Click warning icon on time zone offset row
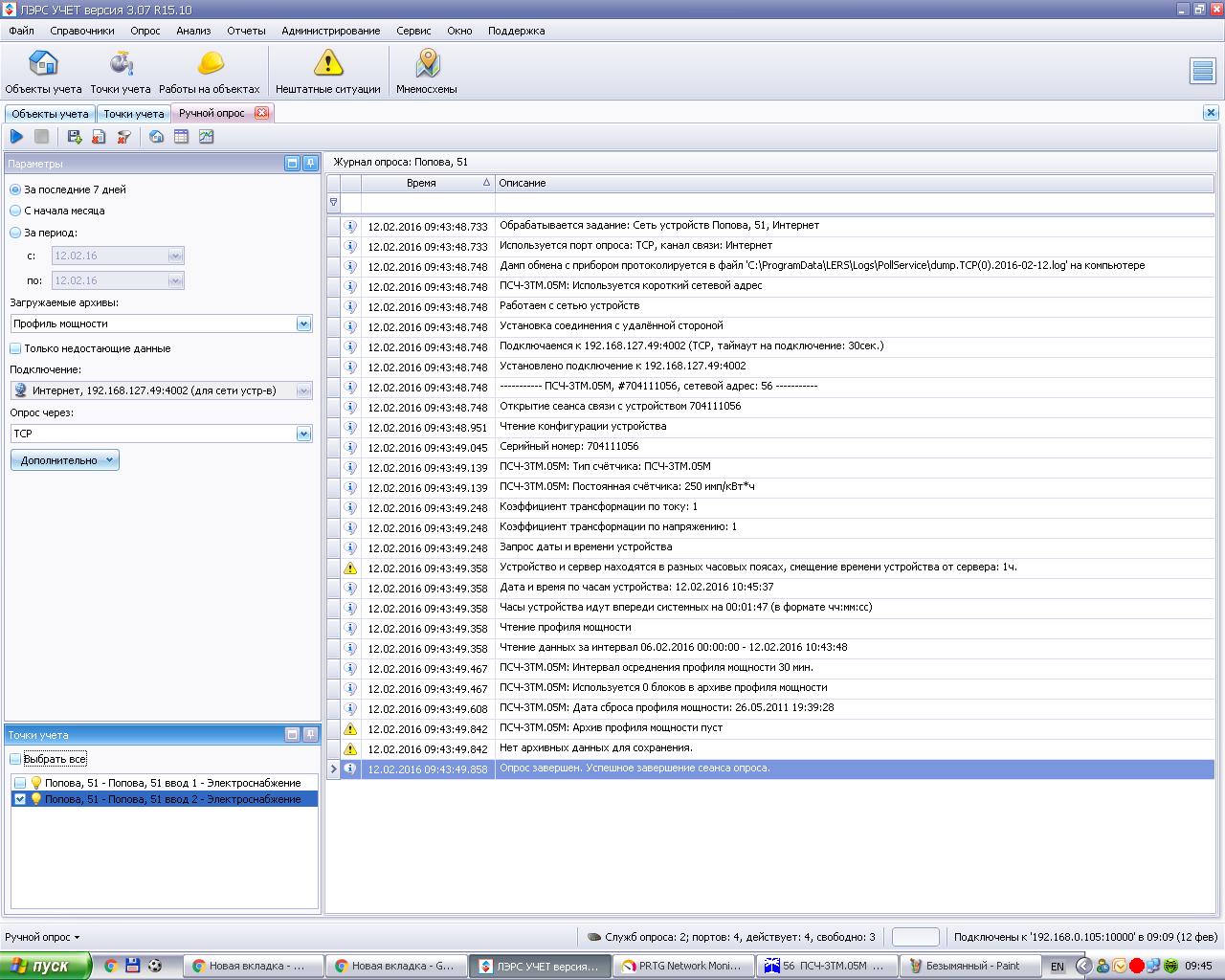Viewport: 1225px width, 980px height. pyautogui.click(x=350, y=568)
